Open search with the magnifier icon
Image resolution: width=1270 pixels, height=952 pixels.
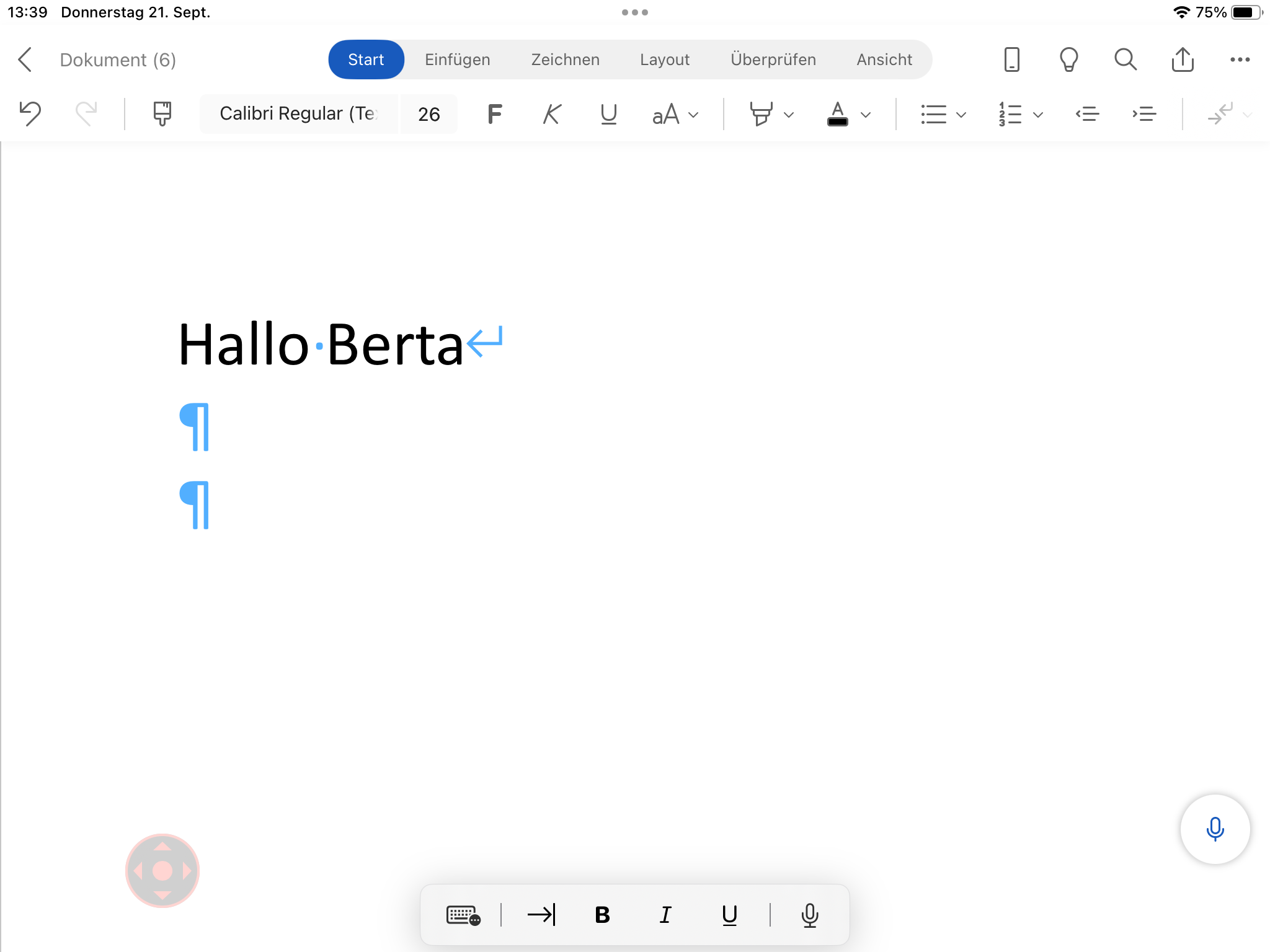pos(1125,60)
